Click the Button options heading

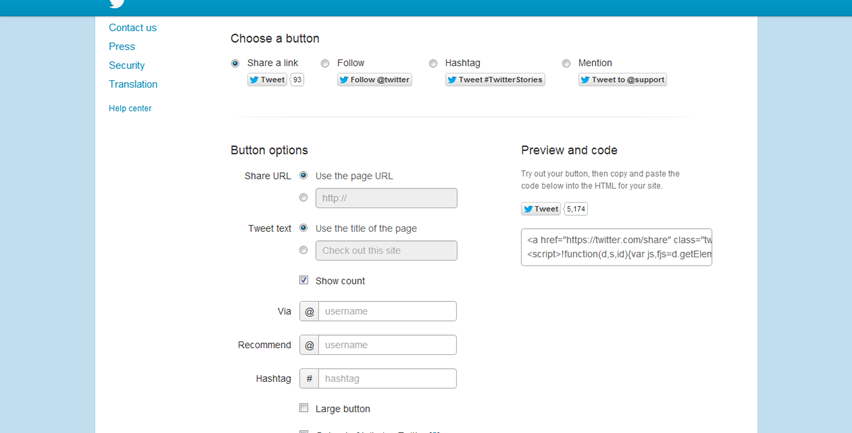tap(269, 150)
